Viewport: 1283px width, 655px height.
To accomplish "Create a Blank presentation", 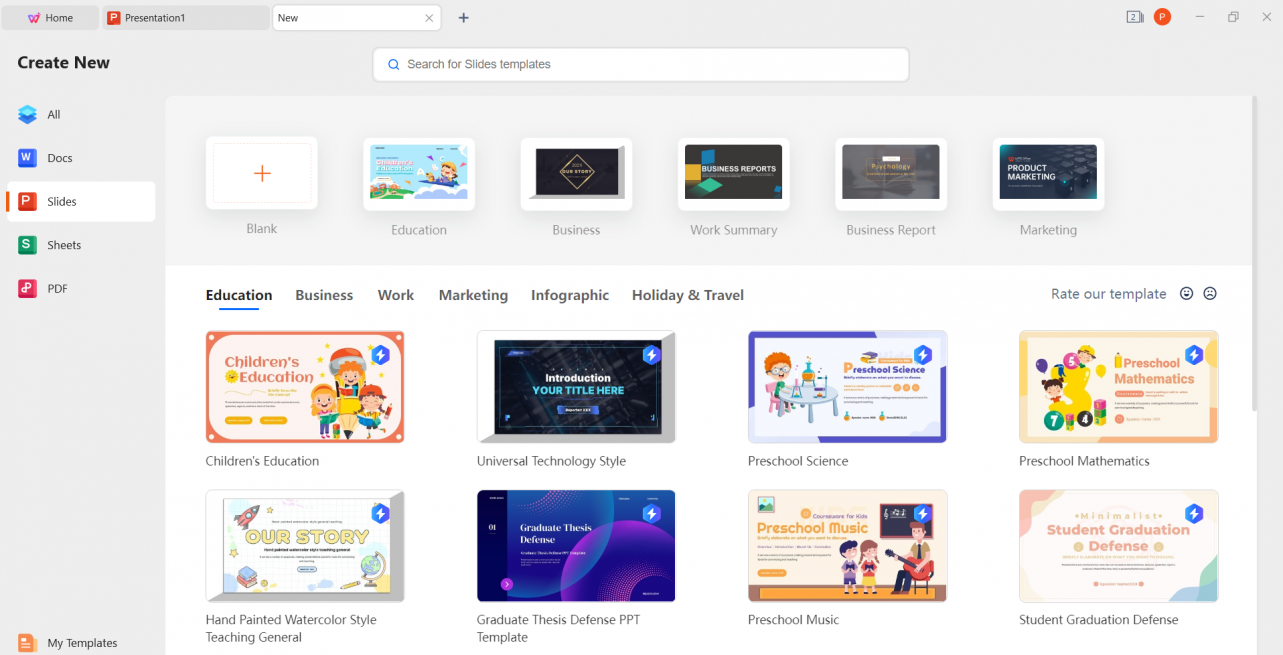I will pyautogui.click(x=261, y=173).
